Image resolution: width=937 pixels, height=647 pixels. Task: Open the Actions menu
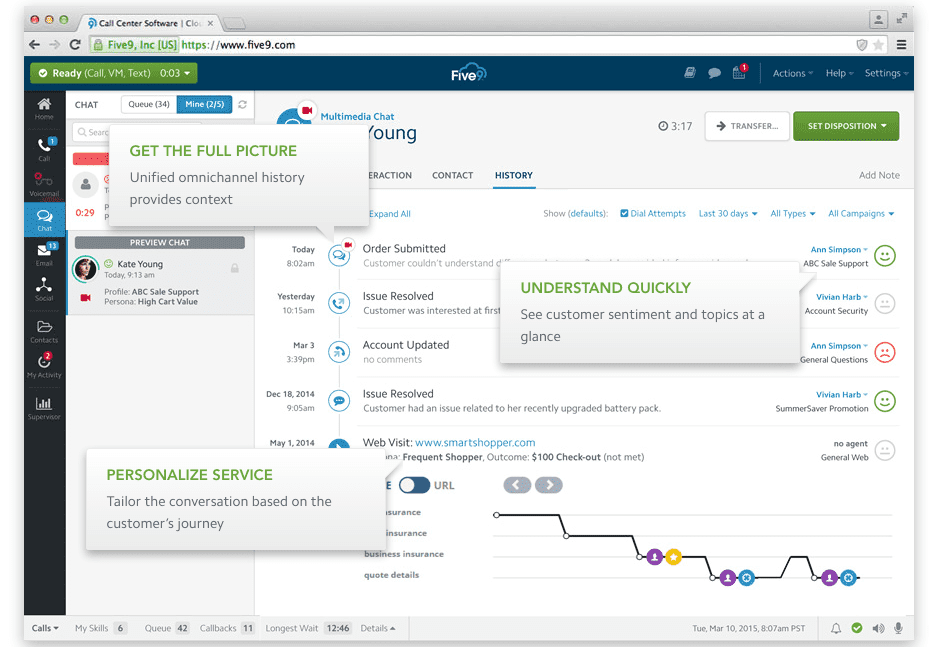tap(792, 73)
